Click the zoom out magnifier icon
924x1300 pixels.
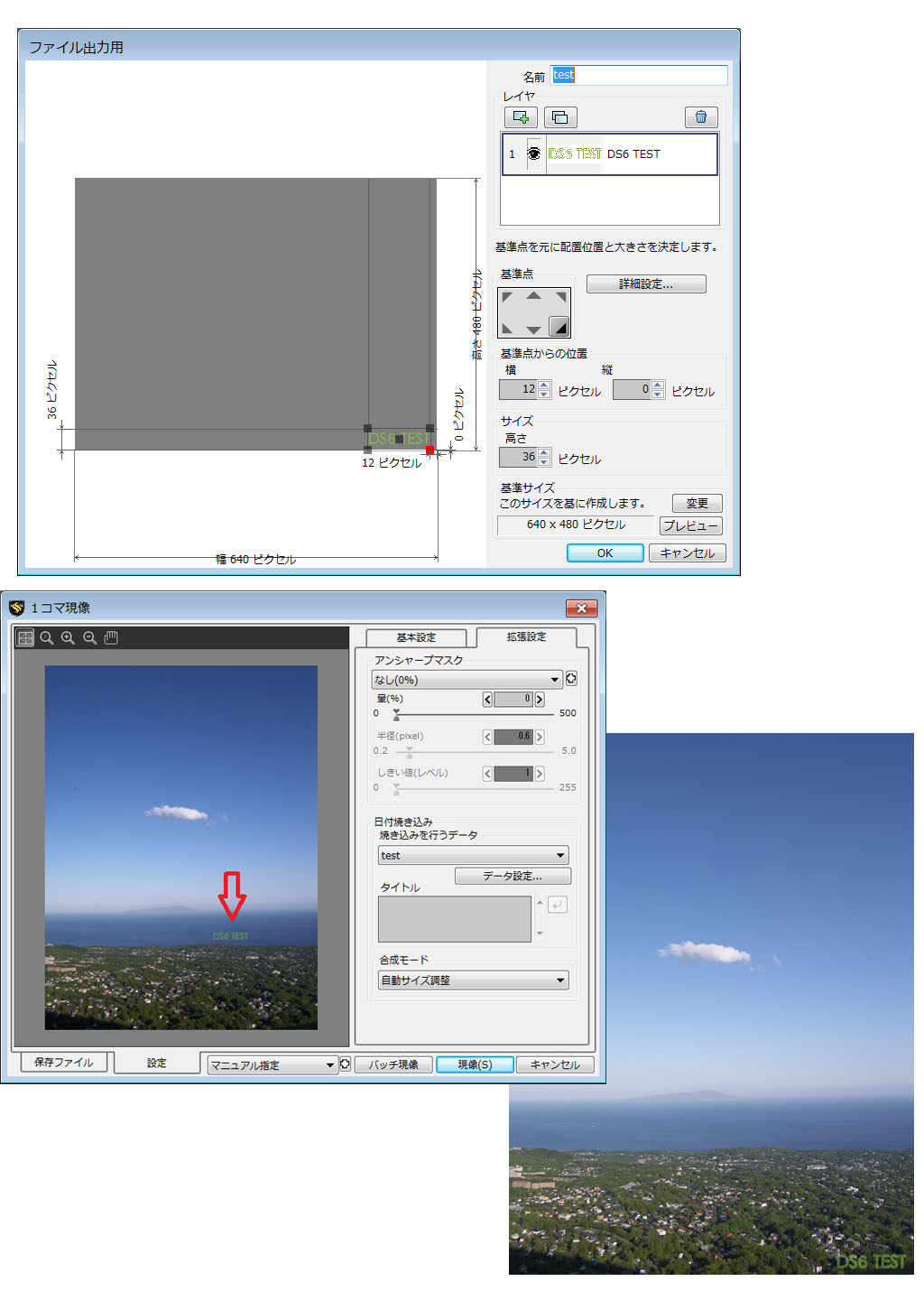[x=90, y=637]
